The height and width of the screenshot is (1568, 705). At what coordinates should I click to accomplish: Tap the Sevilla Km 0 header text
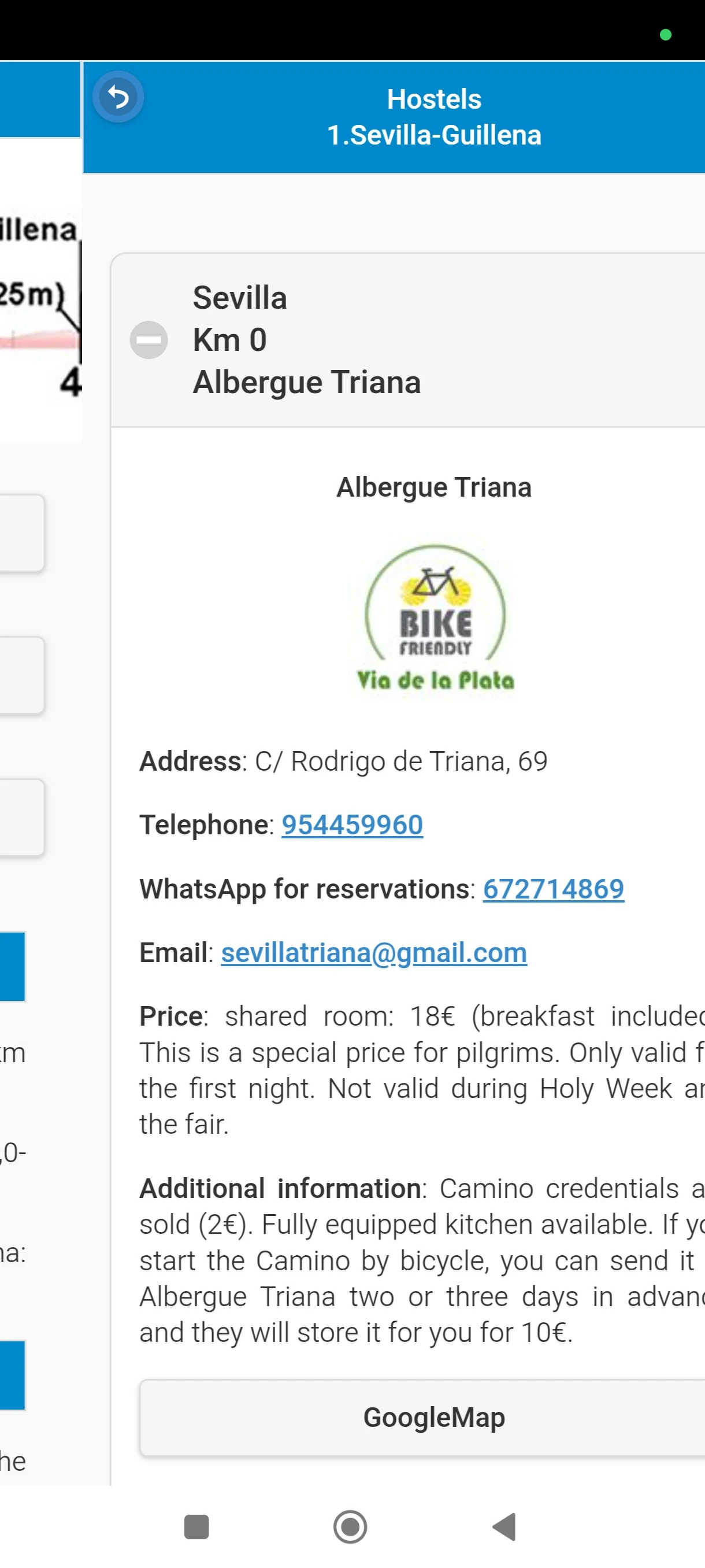click(240, 319)
